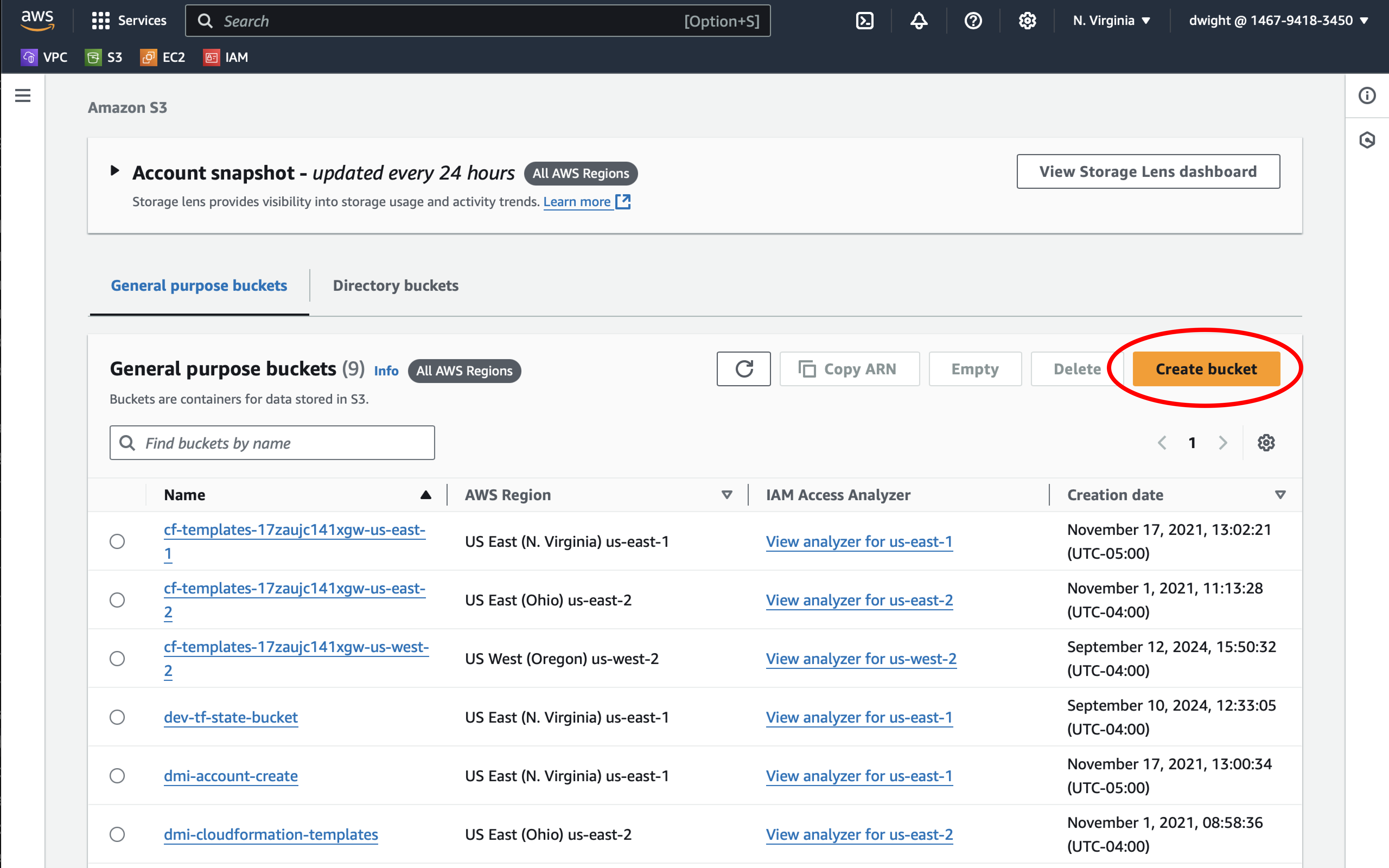Open console settings gear in top bar
The height and width of the screenshot is (868, 1389).
click(x=1027, y=21)
